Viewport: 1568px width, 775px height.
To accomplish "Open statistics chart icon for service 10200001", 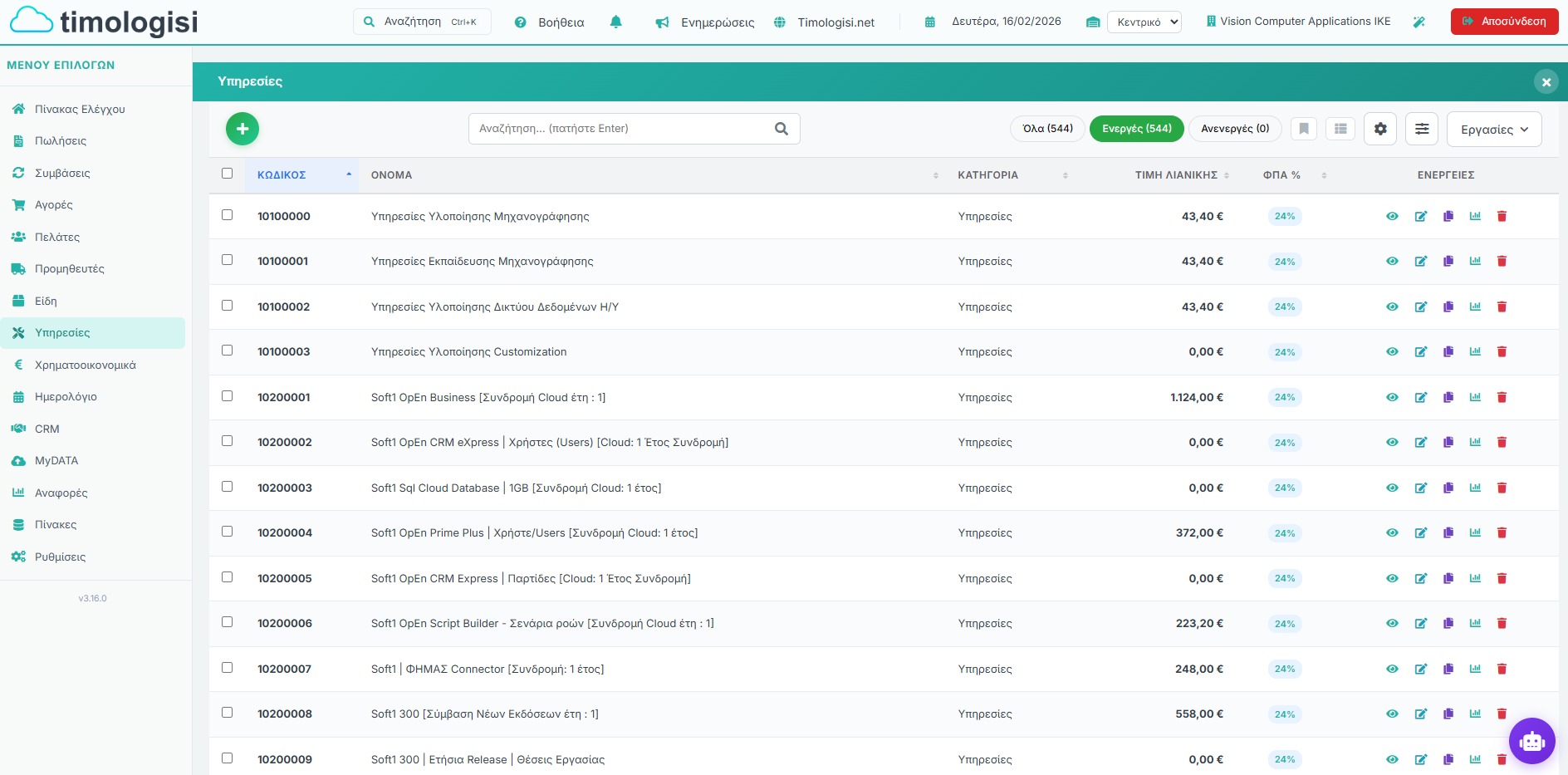I will [1475, 397].
